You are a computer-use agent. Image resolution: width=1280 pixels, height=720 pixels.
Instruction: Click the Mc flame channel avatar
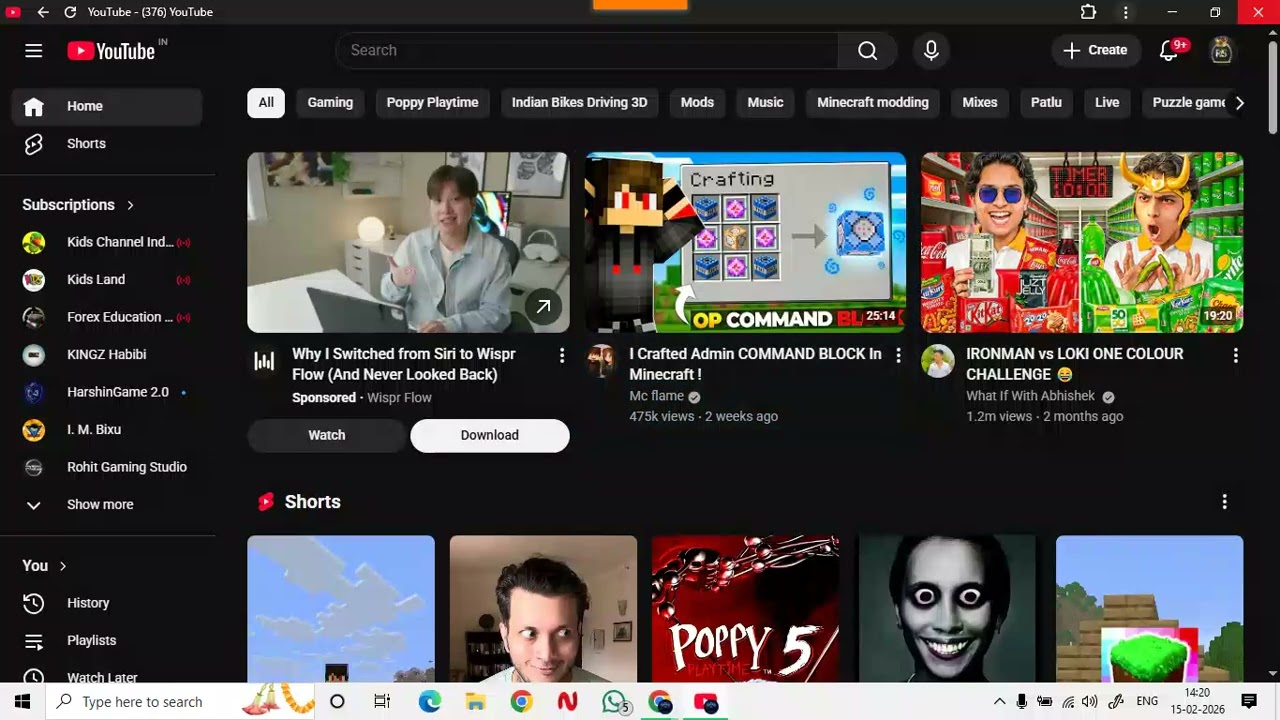click(x=601, y=361)
